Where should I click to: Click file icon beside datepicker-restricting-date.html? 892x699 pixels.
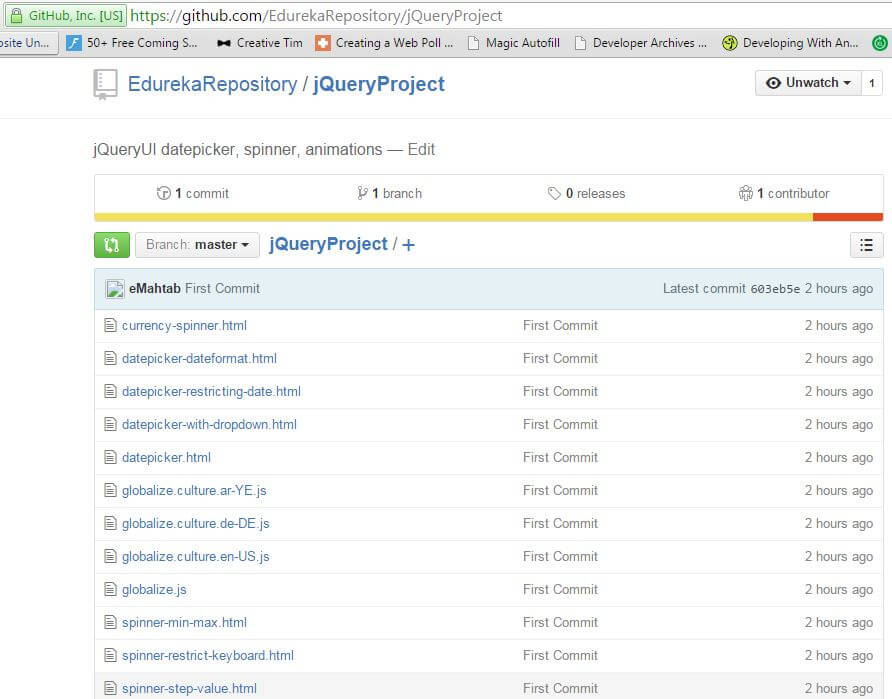pyautogui.click(x=110, y=391)
